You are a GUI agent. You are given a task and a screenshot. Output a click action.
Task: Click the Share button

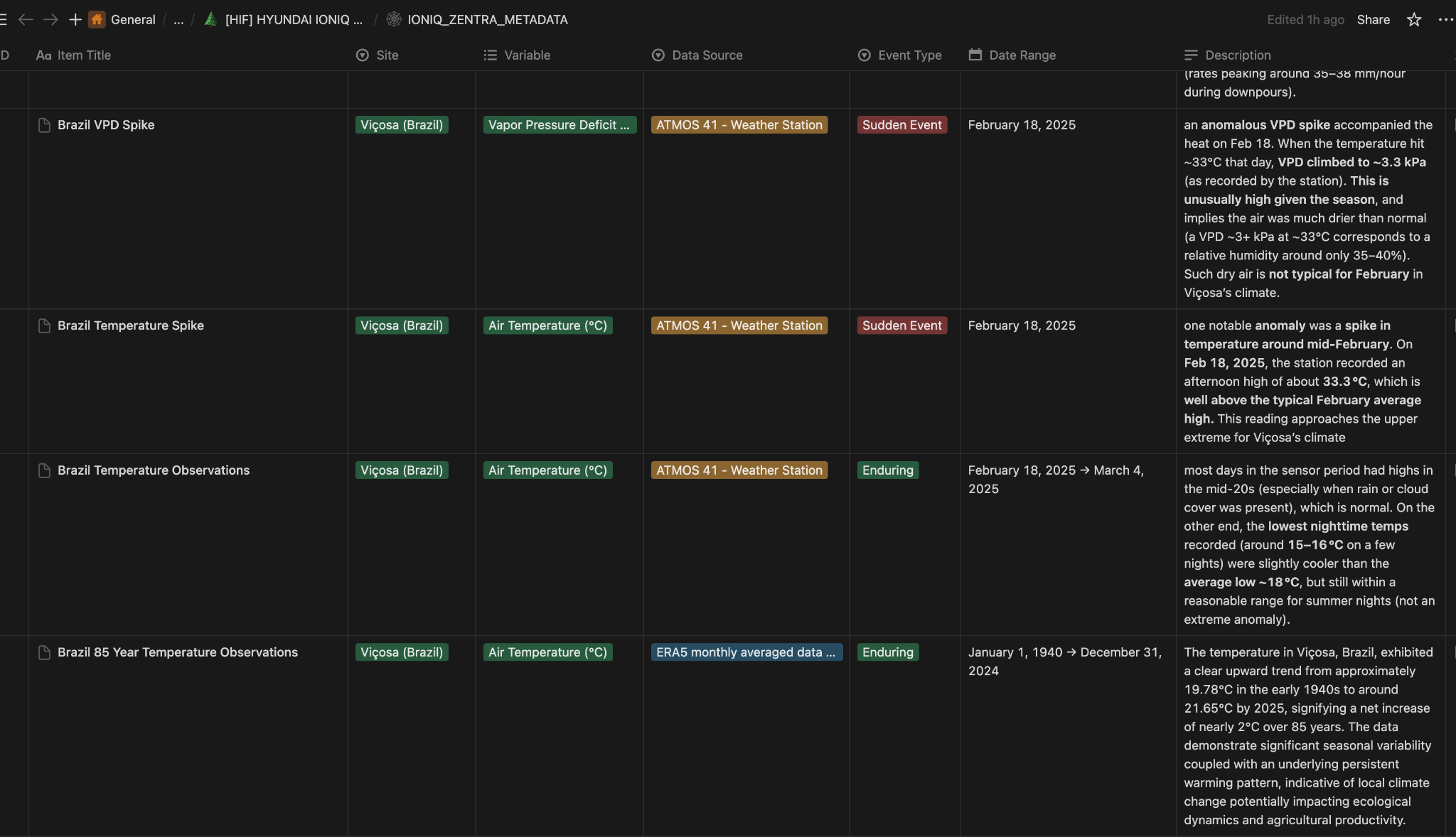[1373, 20]
